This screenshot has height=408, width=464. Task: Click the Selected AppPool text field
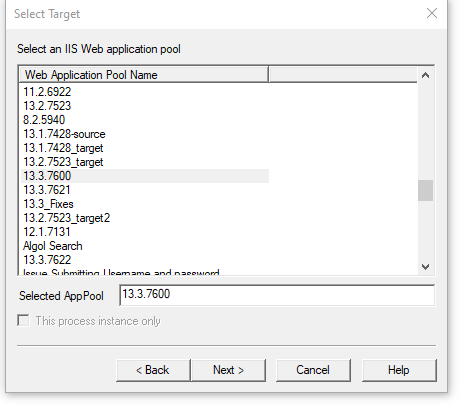[277, 295]
